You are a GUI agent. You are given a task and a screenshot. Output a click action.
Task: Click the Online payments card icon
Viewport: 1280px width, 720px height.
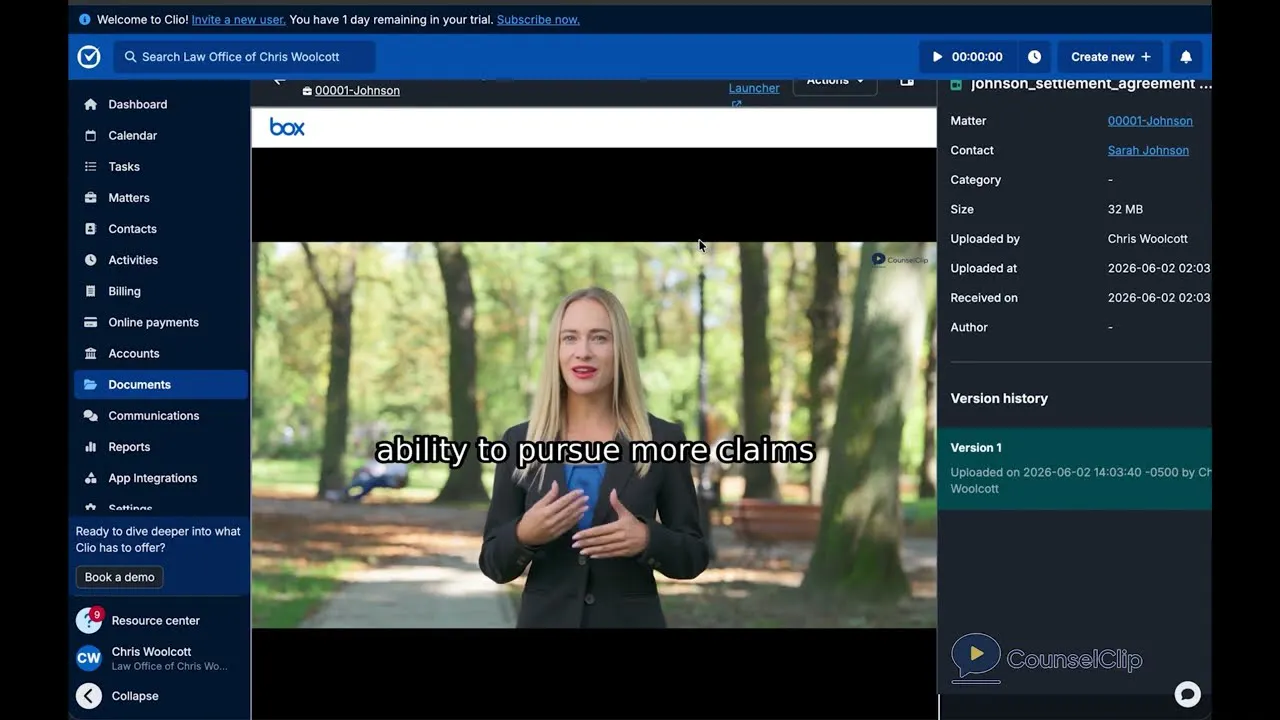(x=91, y=322)
